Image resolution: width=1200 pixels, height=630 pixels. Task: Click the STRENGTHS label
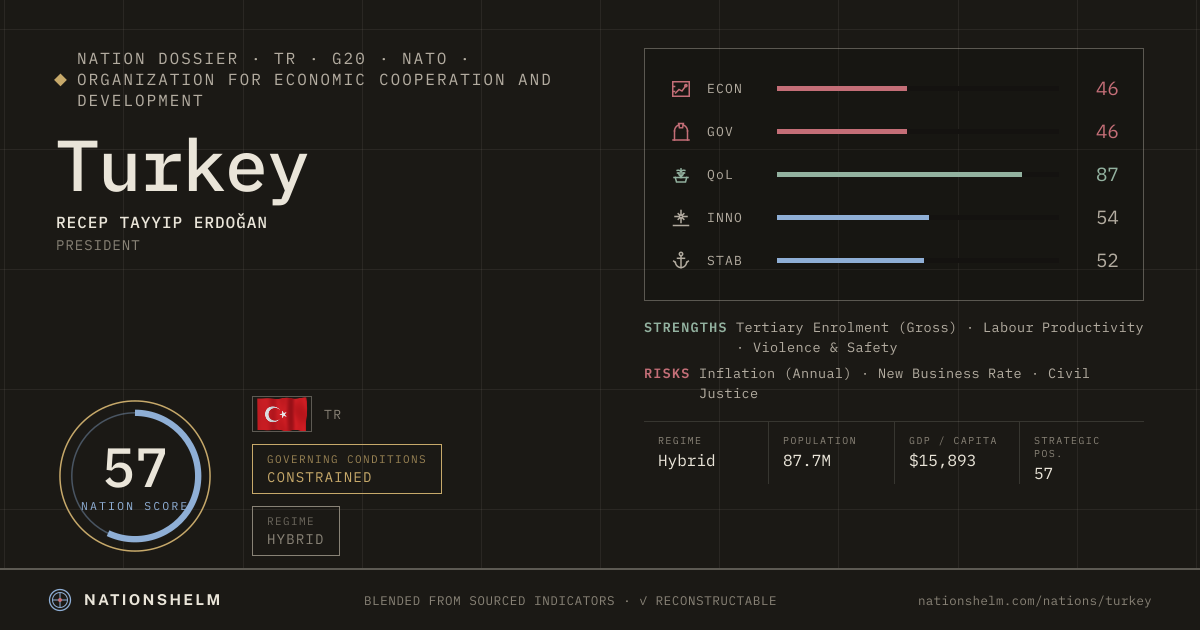(686, 328)
